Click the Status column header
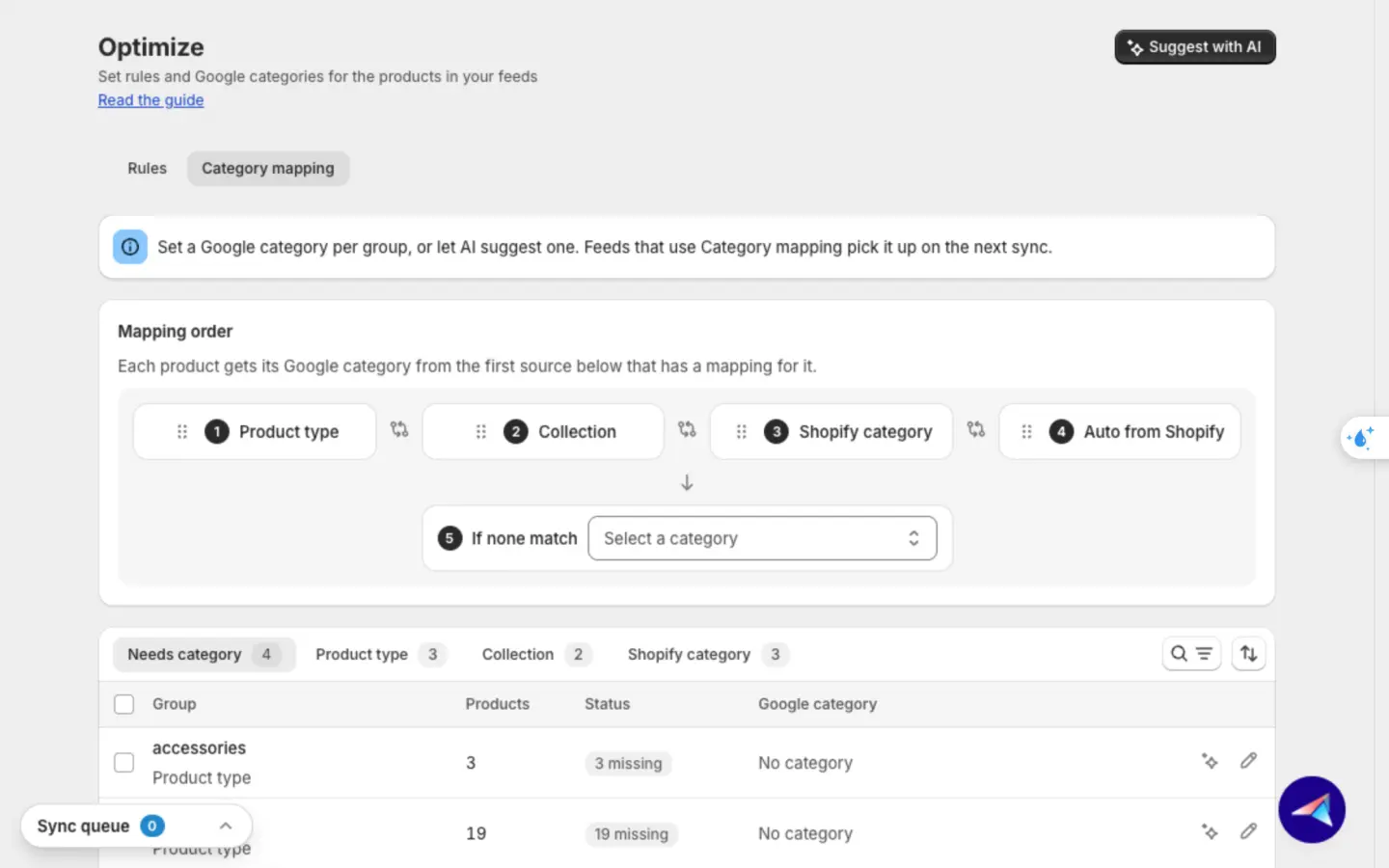The width and height of the screenshot is (1389, 868). point(607,704)
